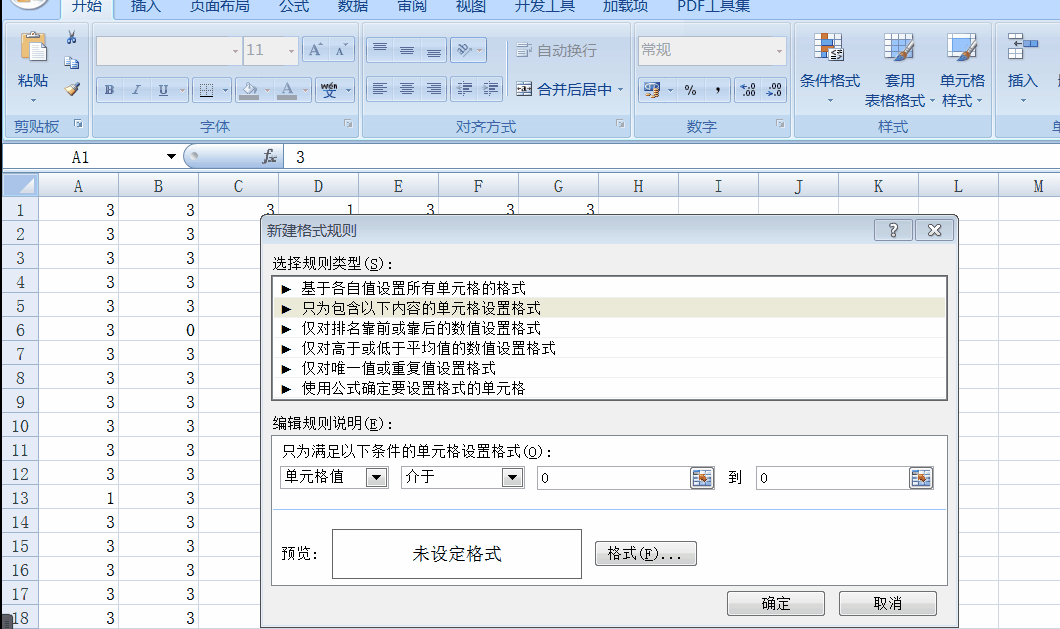Click the Align Text Left icon
The width and height of the screenshot is (1060, 629).
click(380, 89)
